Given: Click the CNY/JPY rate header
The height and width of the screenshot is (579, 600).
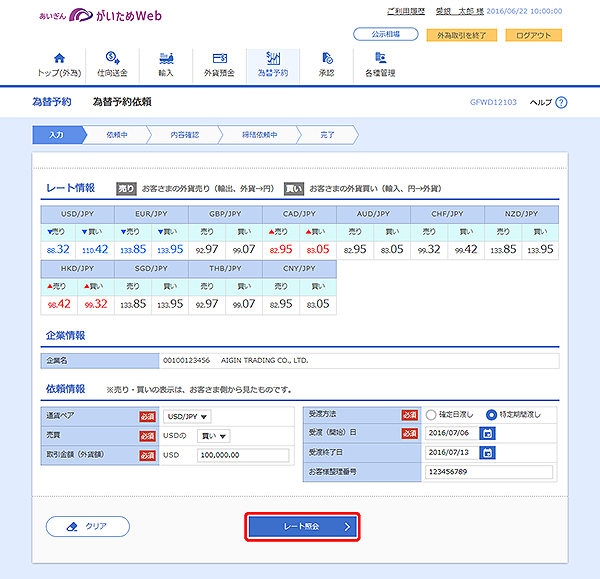Looking at the screenshot, I should [x=299, y=269].
